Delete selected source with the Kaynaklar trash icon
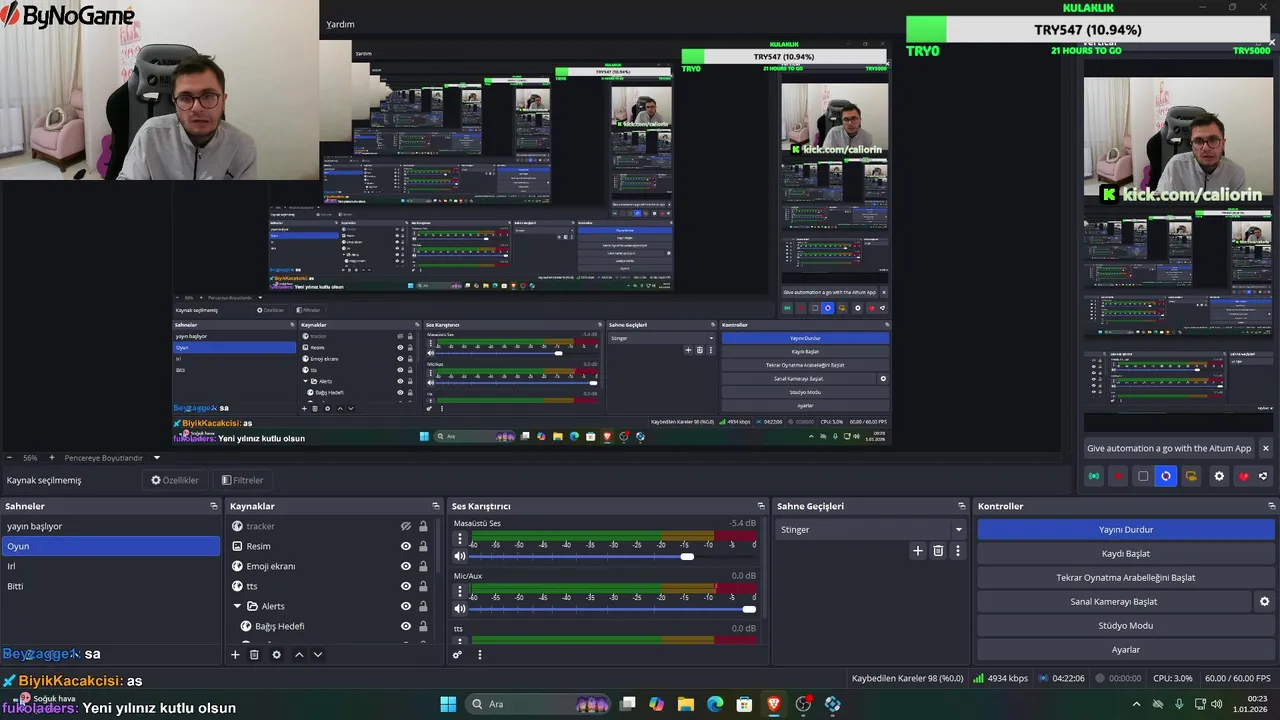 (254, 655)
